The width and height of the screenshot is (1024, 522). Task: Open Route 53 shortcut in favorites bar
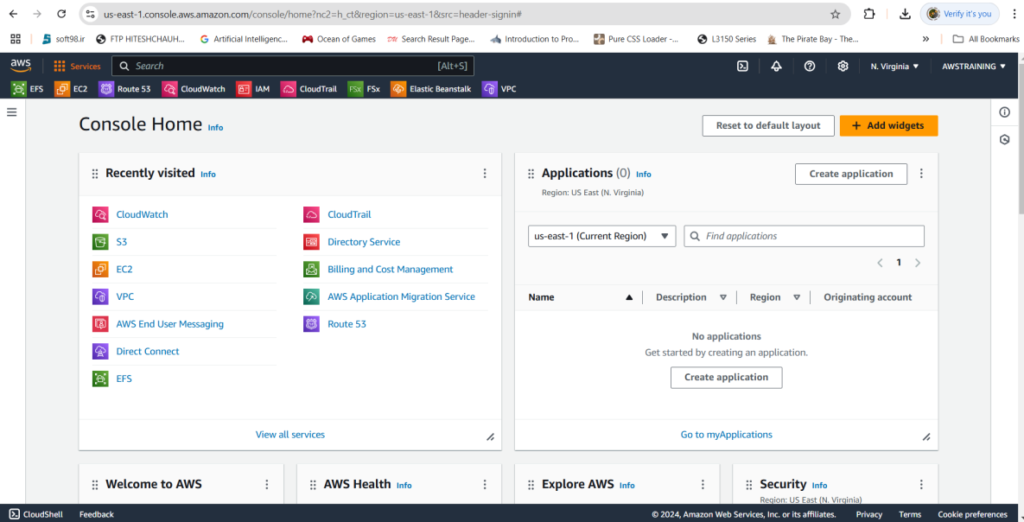(x=127, y=89)
